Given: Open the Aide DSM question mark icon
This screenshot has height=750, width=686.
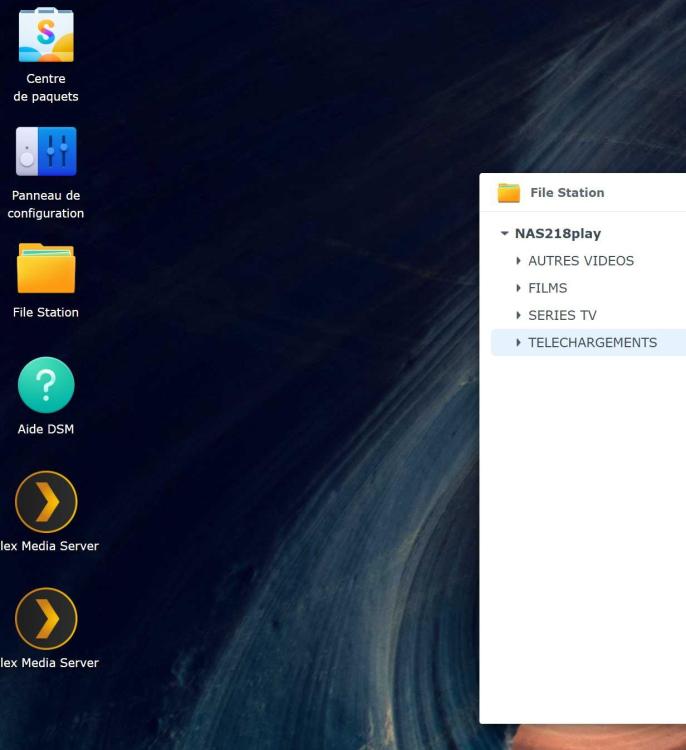Looking at the screenshot, I should click(x=46, y=385).
